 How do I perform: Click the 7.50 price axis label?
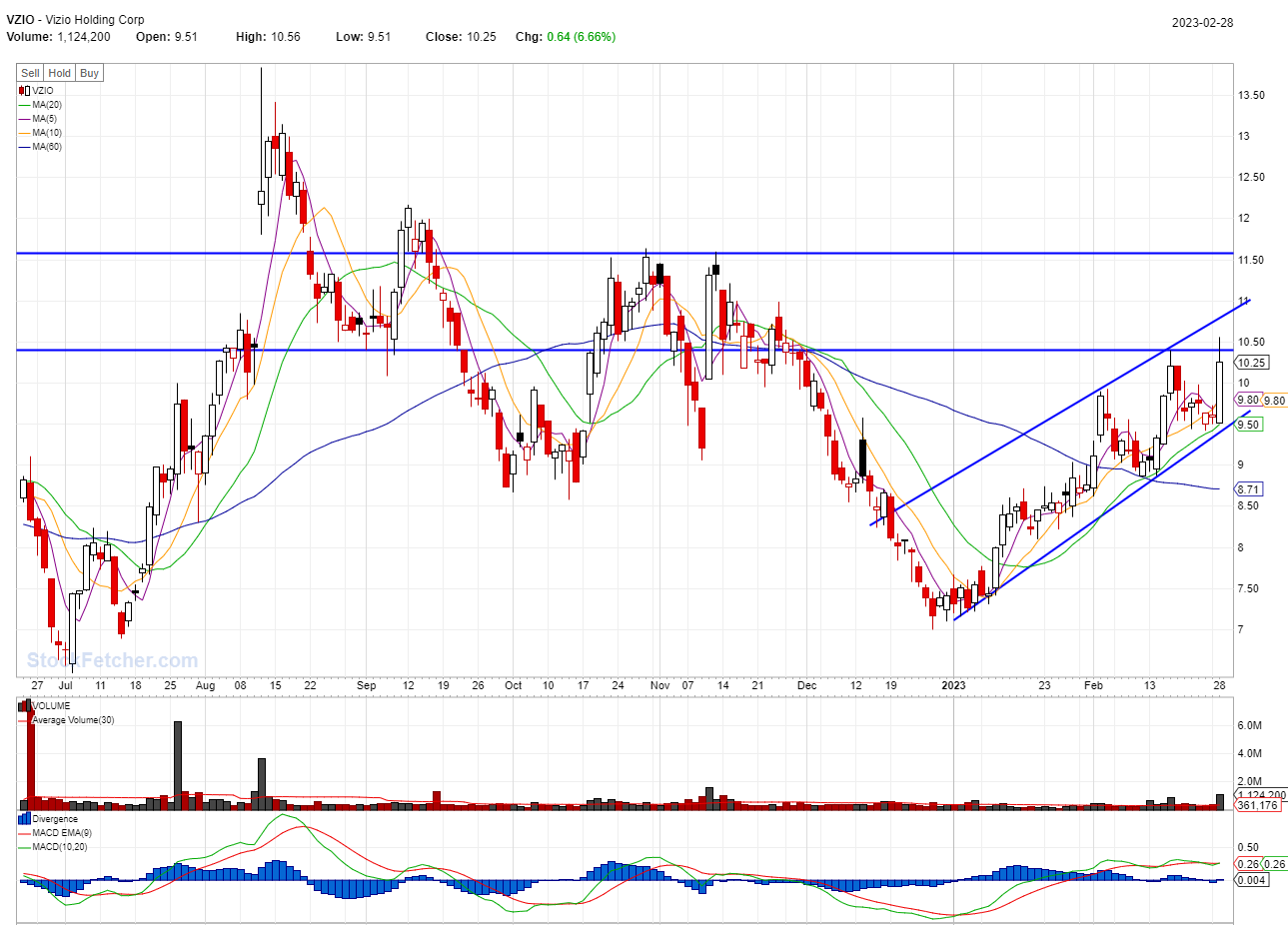(1248, 588)
